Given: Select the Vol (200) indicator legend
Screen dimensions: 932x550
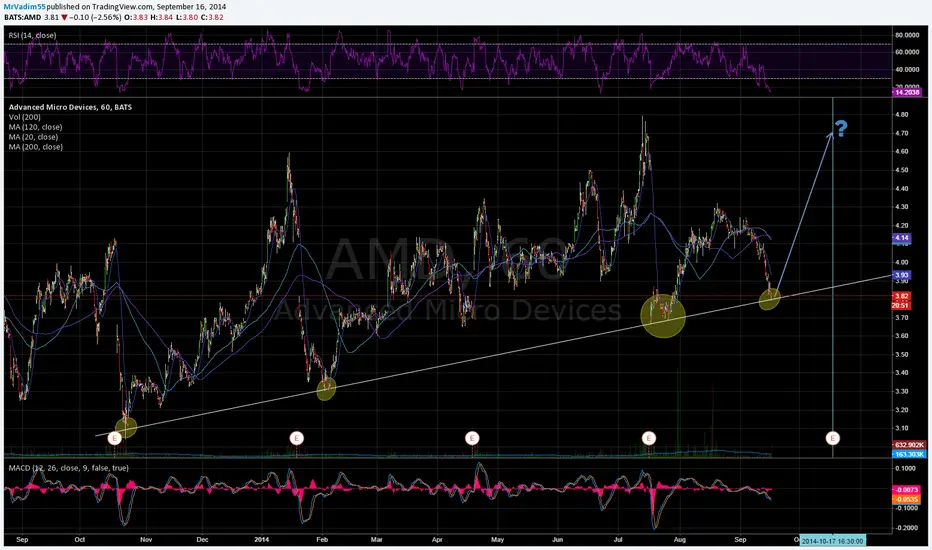Looking at the screenshot, I should coord(24,117).
